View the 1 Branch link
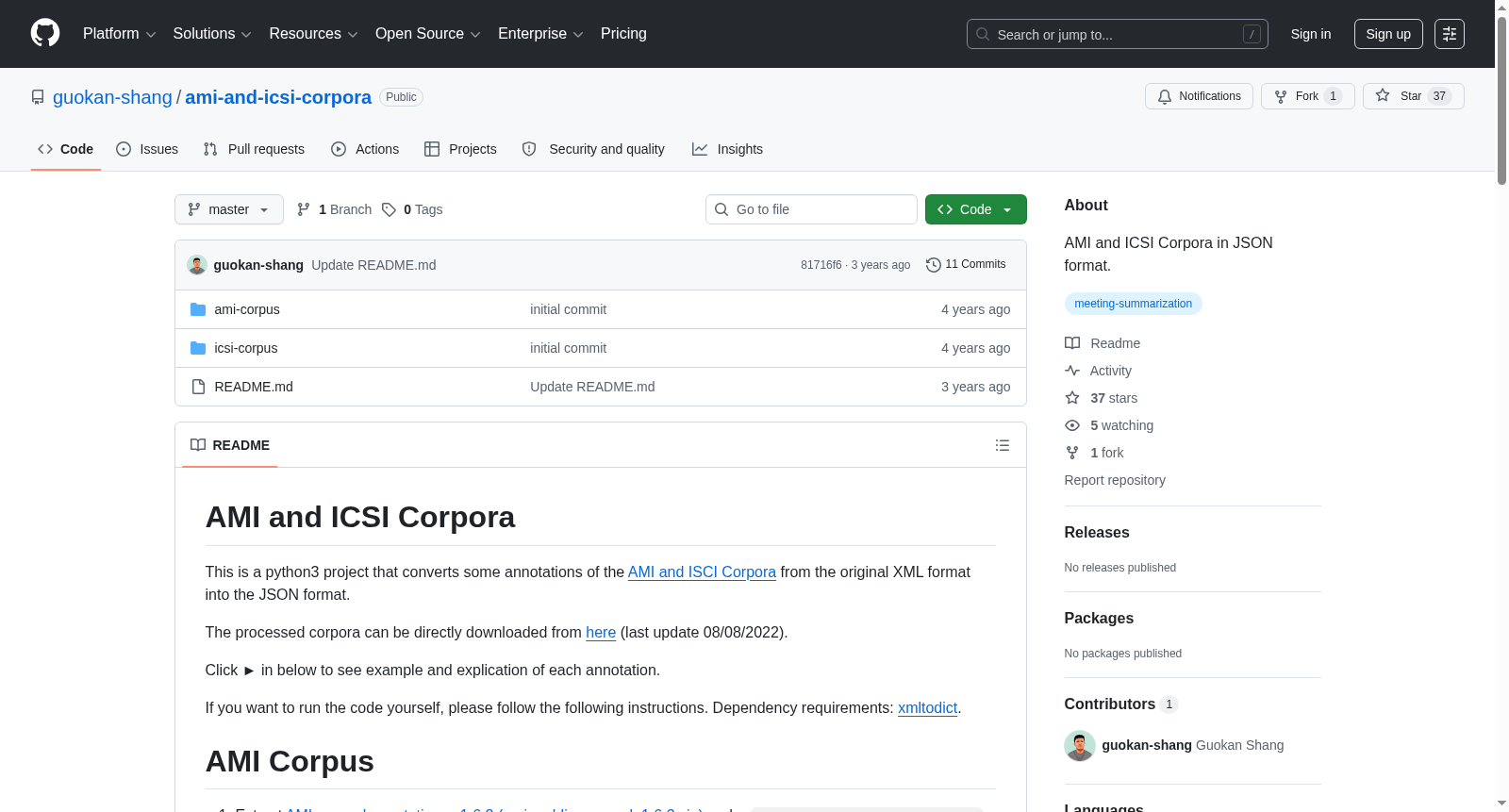The height and width of the screenshot is (812, 1509). click(335, 209)
